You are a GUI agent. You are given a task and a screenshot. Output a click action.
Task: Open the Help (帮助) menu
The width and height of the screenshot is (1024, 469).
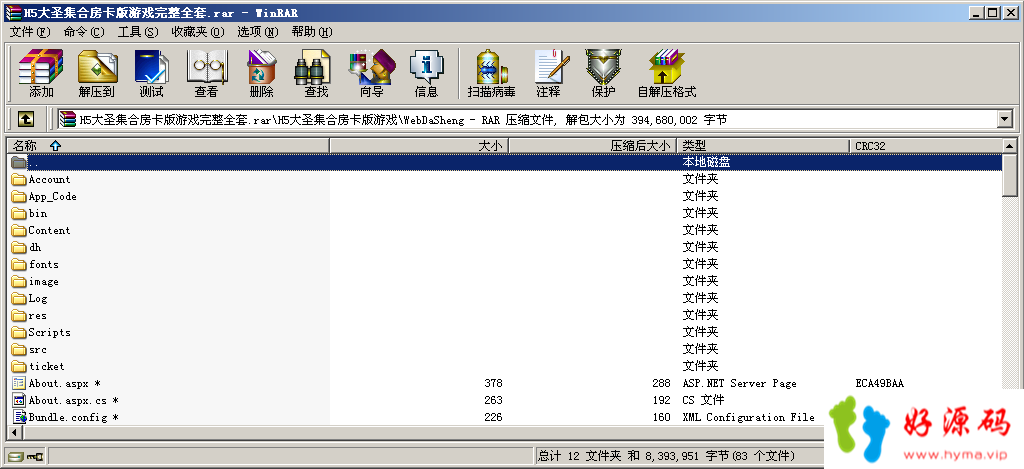tap(312, 31)
